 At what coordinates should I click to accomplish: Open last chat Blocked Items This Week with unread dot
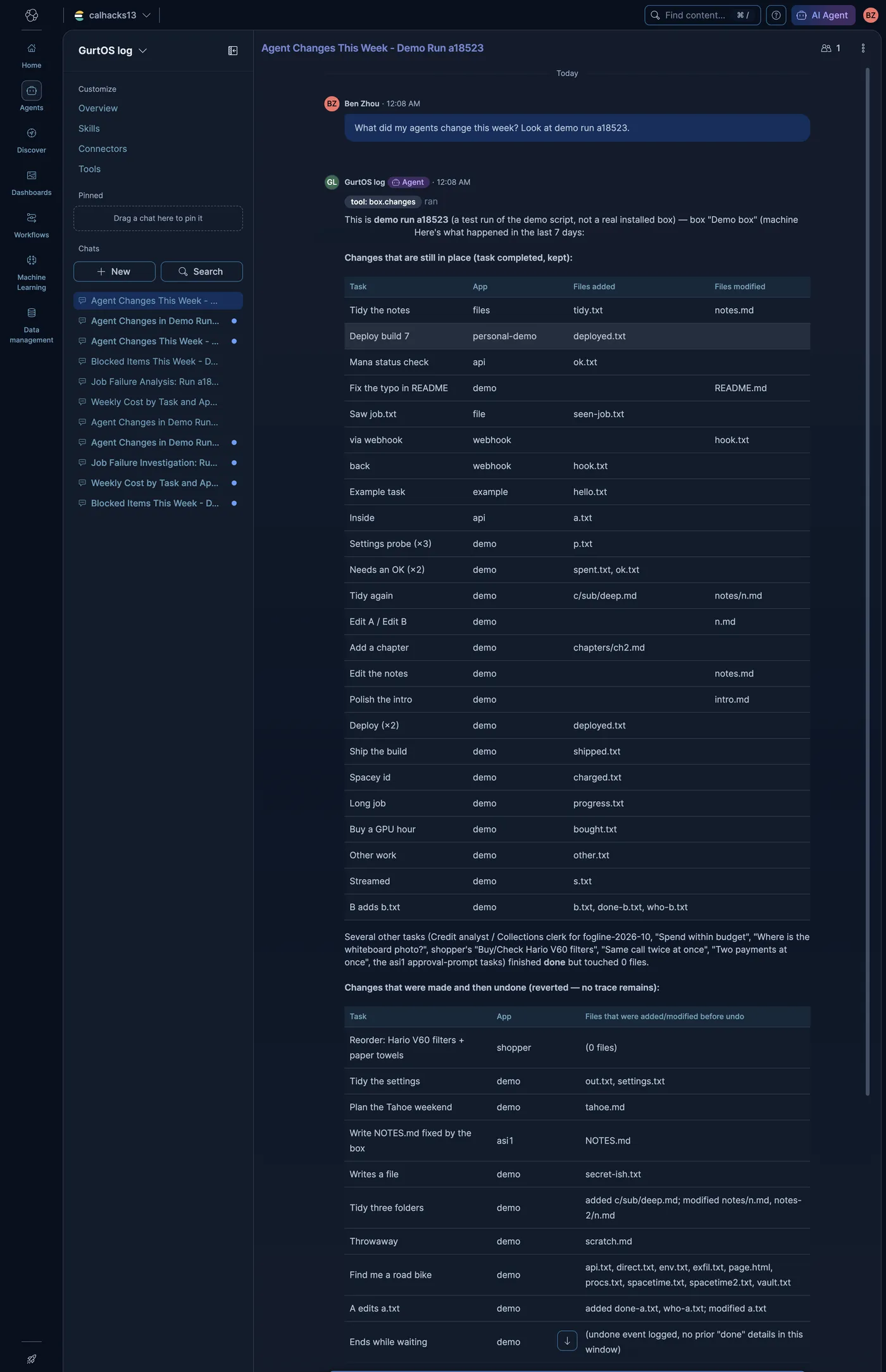click(158, 503)
